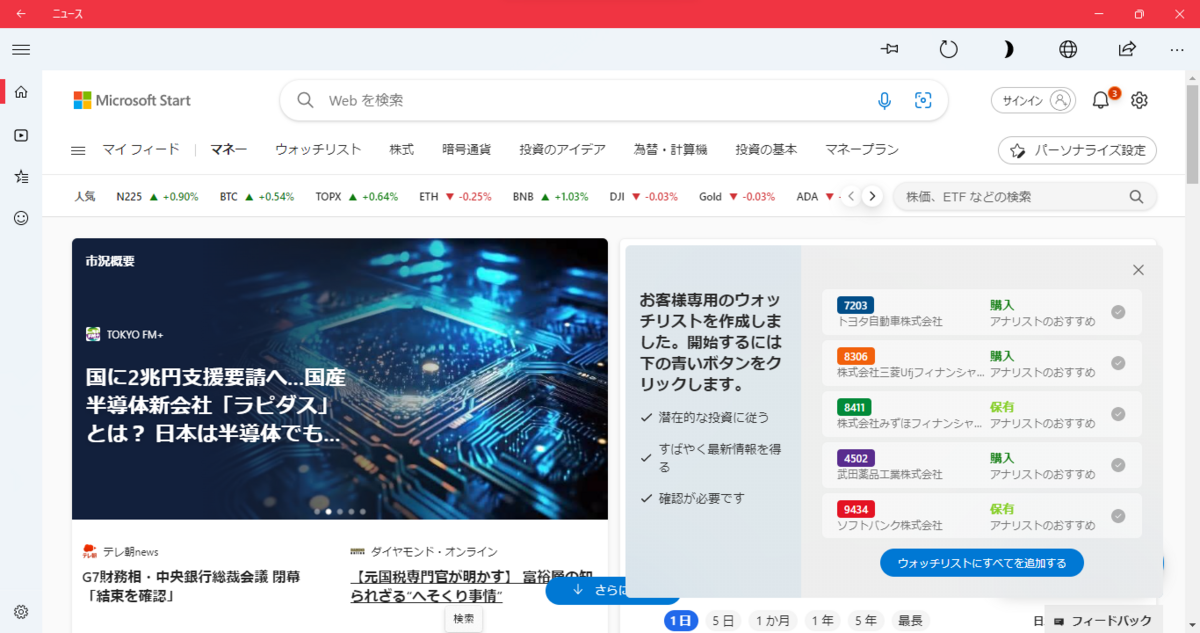Select BNB ticker in the bar
The width and height of the screenshot is (1200, 633).
[x=550, y=197]
